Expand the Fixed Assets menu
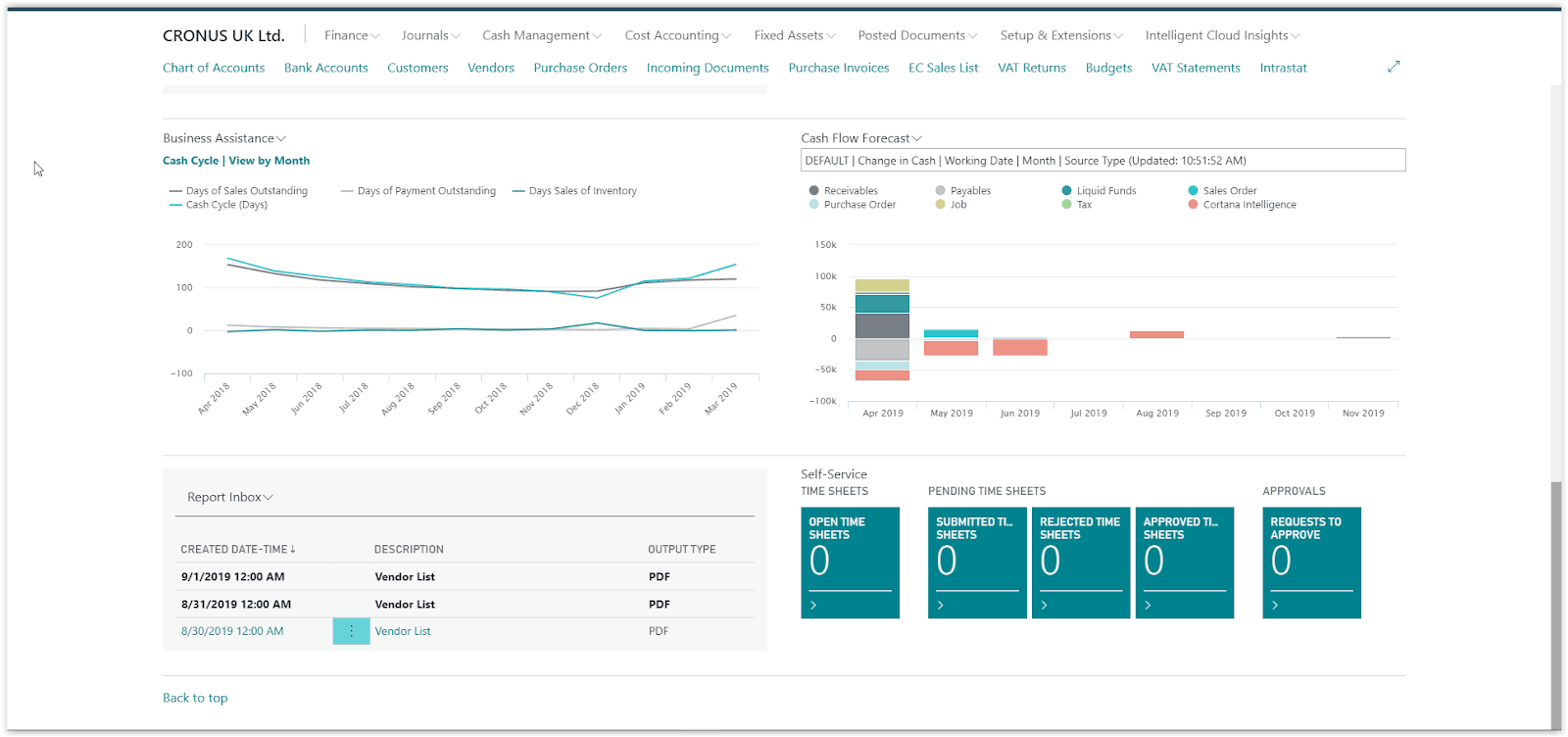 [795, 35]
